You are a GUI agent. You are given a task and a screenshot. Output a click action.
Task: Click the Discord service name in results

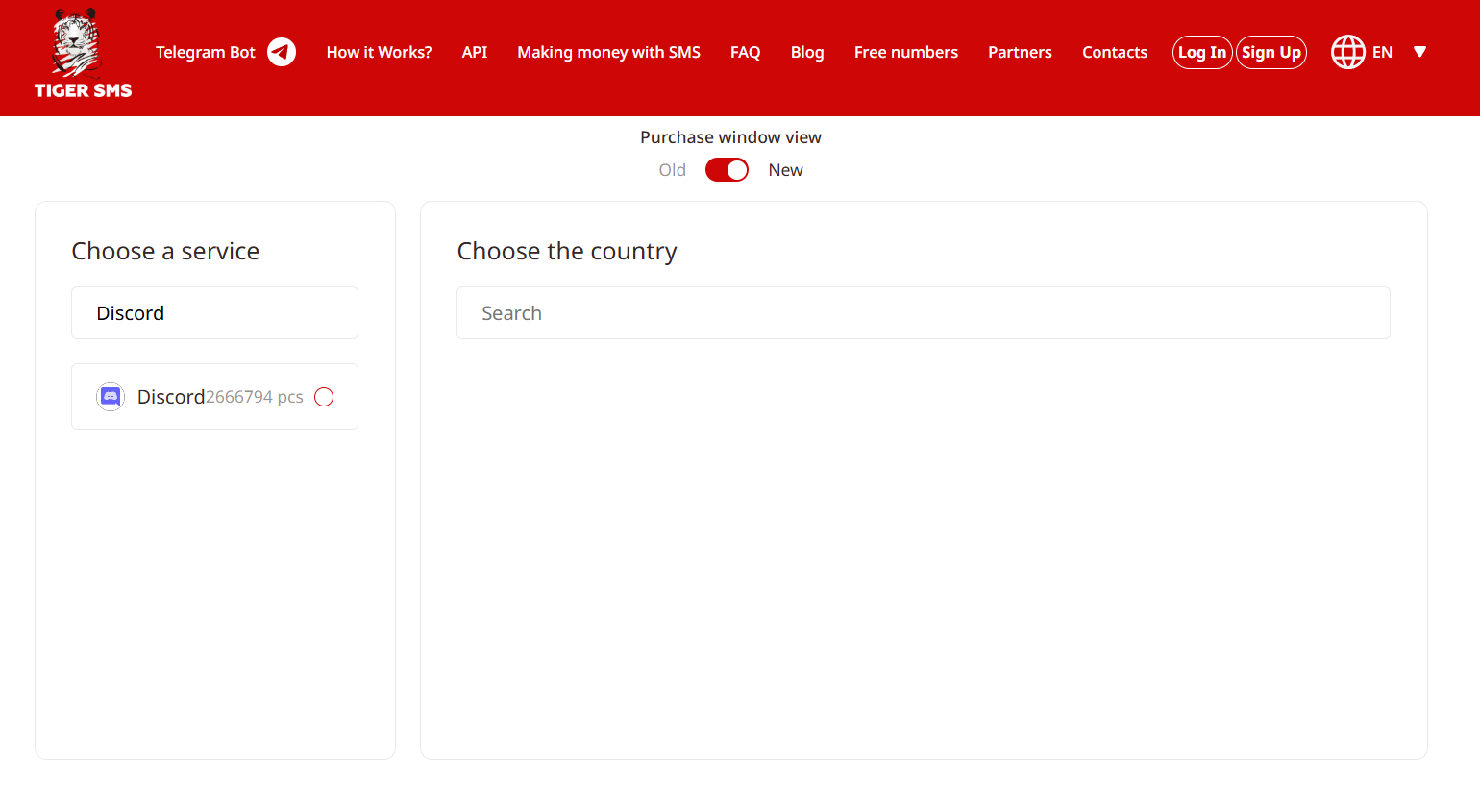click(x=171, y=397)
